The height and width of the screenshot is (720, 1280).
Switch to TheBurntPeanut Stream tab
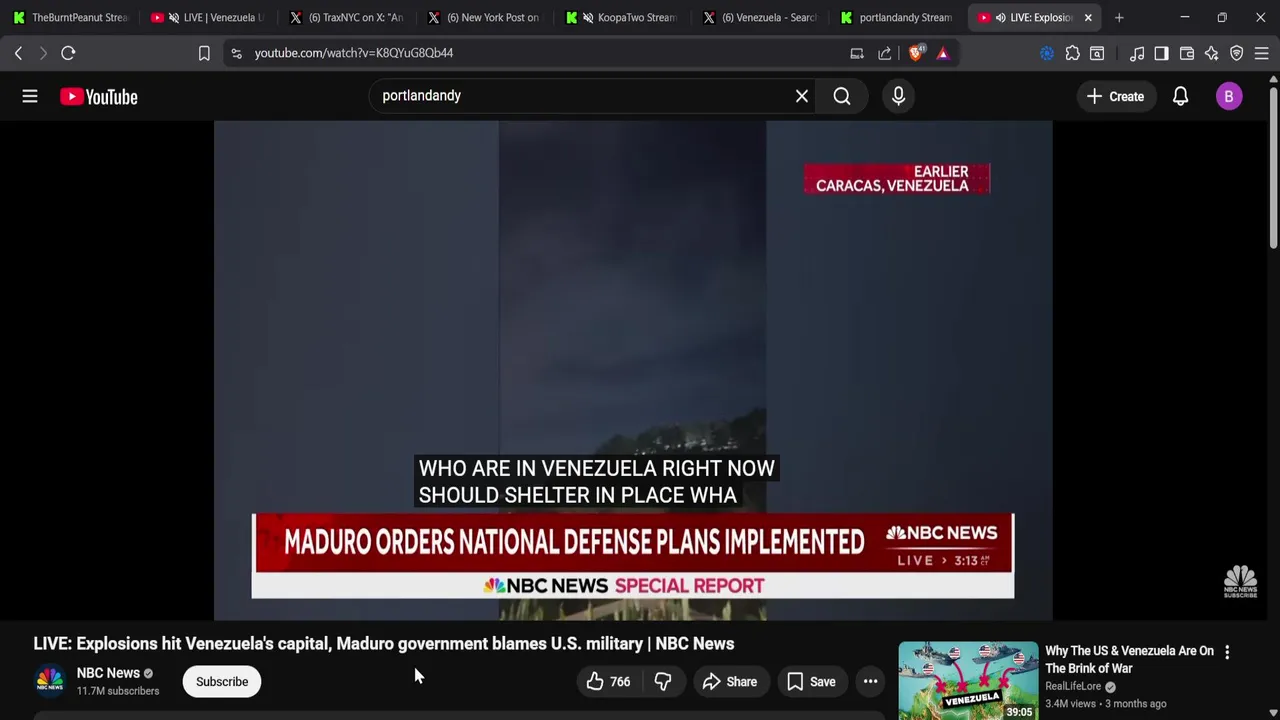(70, 17)
